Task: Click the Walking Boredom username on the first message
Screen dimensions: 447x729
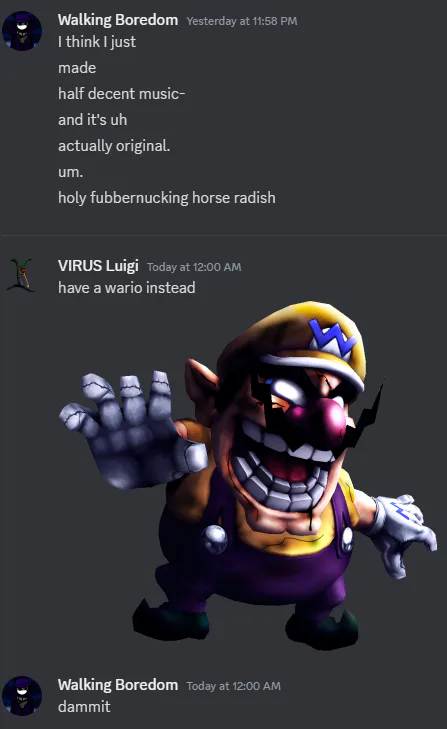Action: tap(118, 20)
